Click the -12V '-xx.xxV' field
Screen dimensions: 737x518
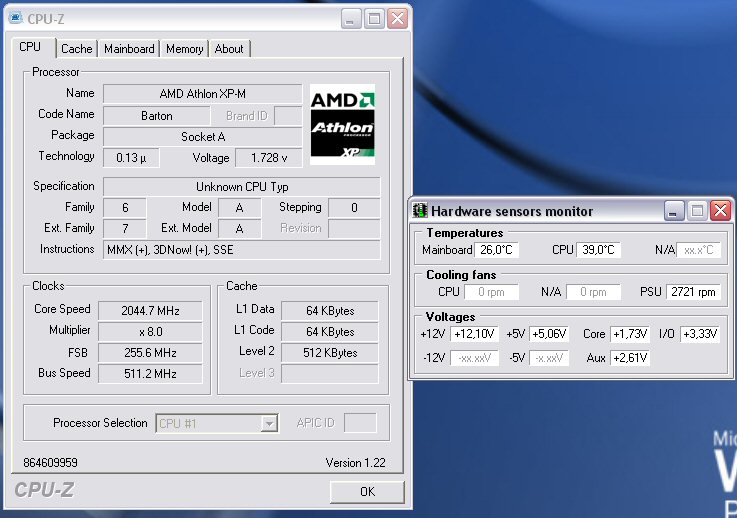coord(474,358)
